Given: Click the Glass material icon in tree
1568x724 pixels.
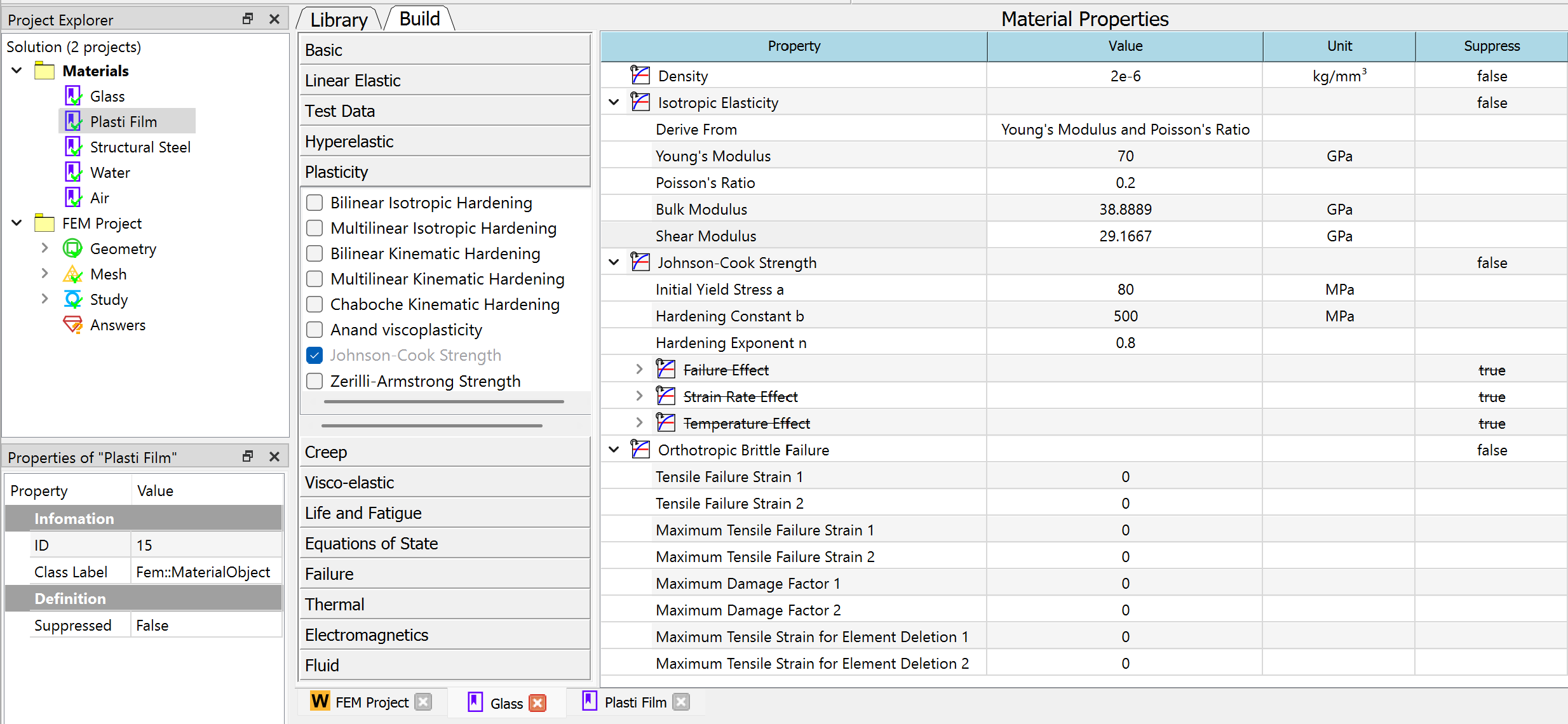Looking at the screenshot, I should pyautogui.click(x=73, y=96).
